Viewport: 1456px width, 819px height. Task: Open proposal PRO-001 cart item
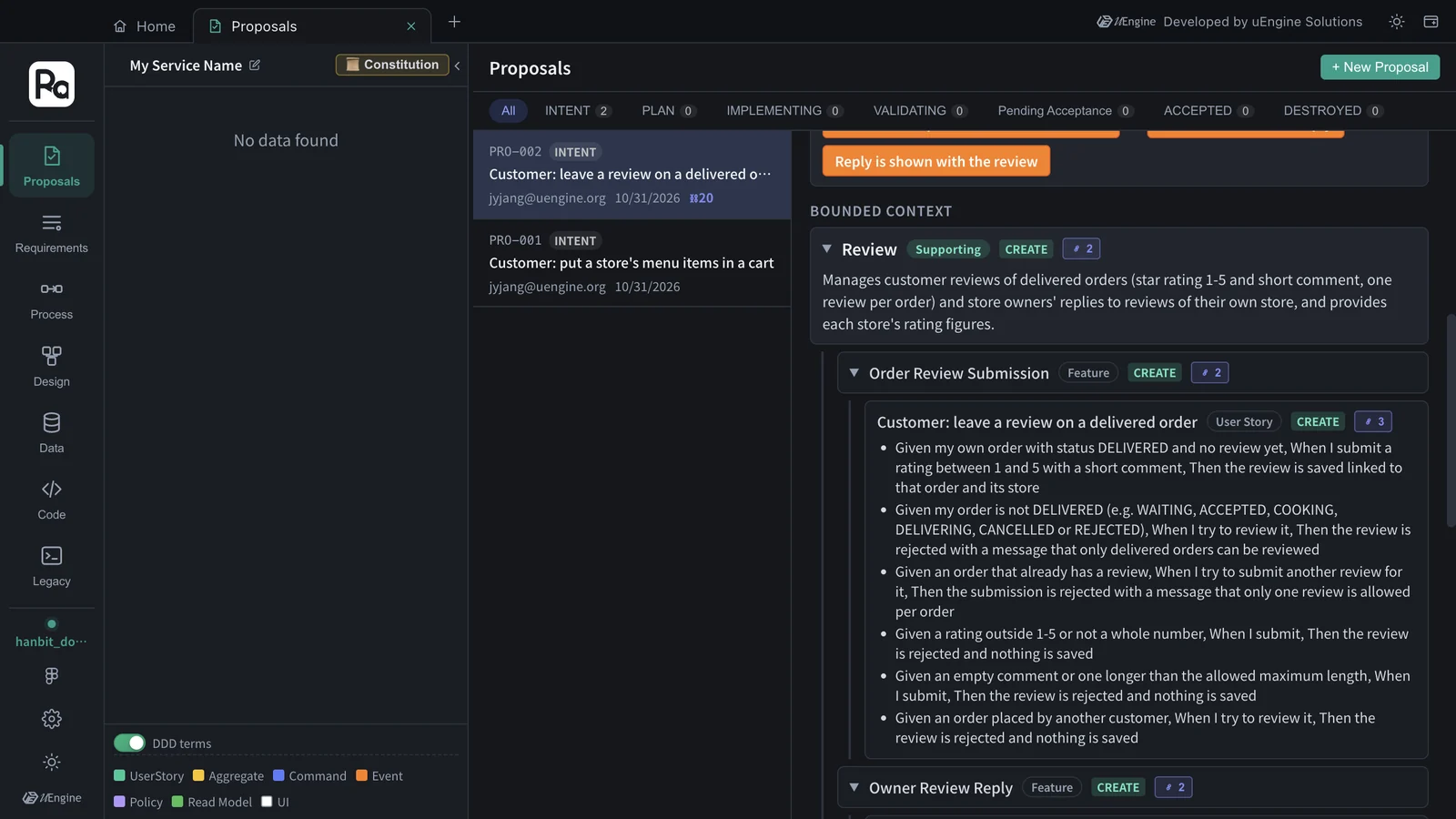tap(632, 263)
